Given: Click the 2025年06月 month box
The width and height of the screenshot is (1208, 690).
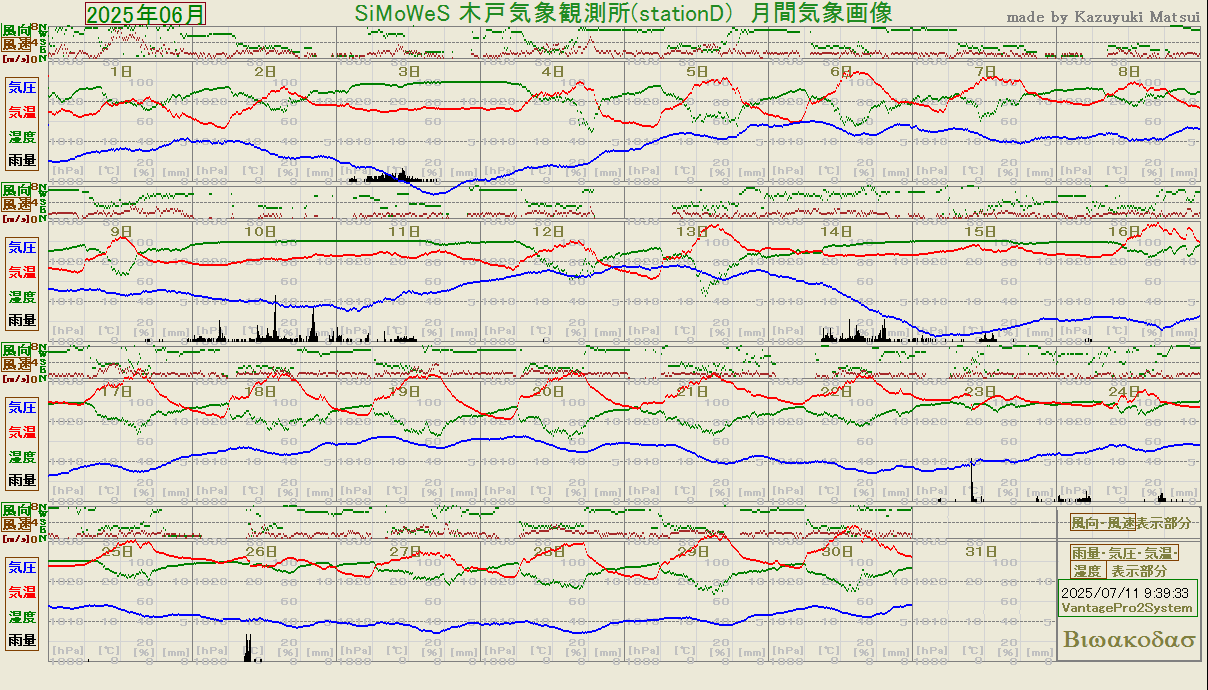Looking at the screenshot, I should pos(146,13).
